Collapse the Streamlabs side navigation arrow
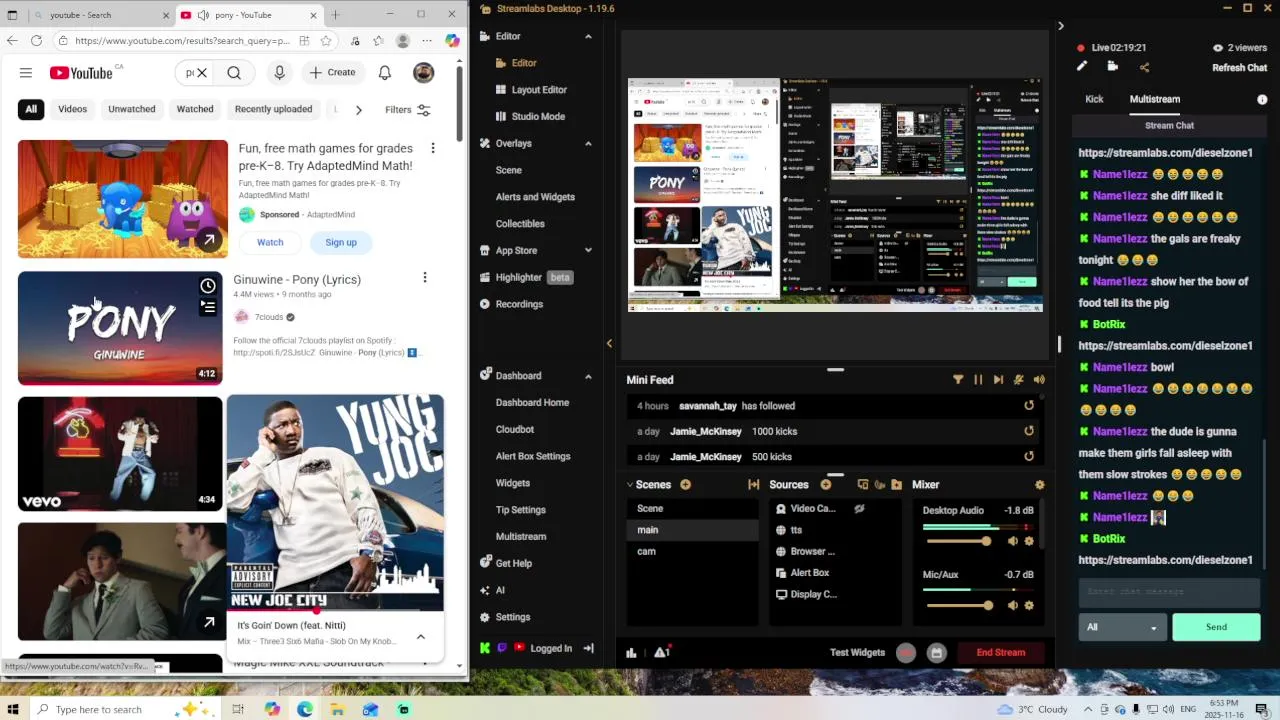This screenshot has height=720, width=1280. pos(609,344)
